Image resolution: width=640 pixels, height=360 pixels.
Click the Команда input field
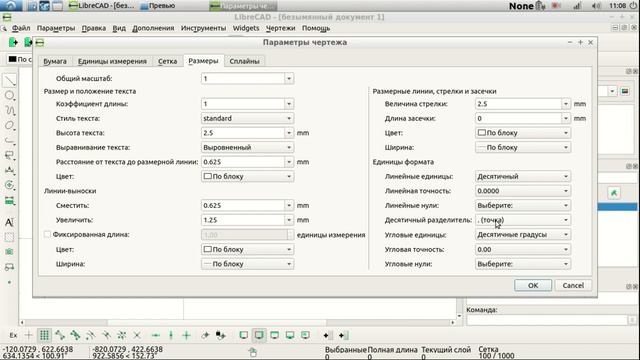[x=547, y=320]
